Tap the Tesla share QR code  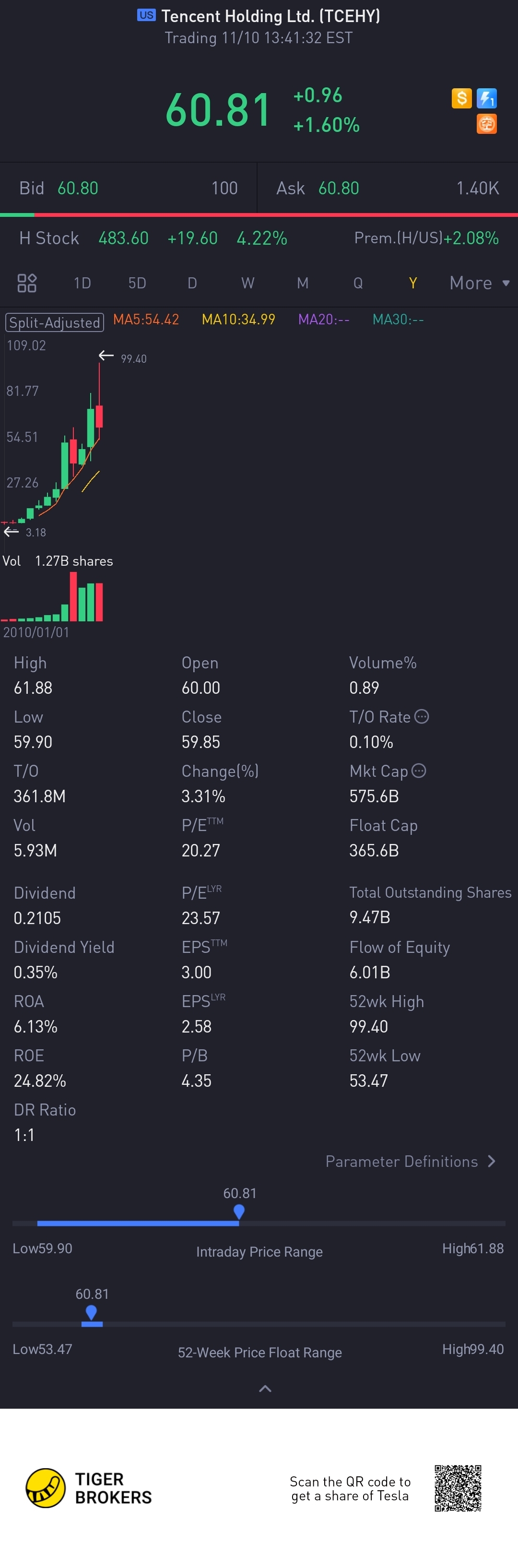tap(458, 1488)
